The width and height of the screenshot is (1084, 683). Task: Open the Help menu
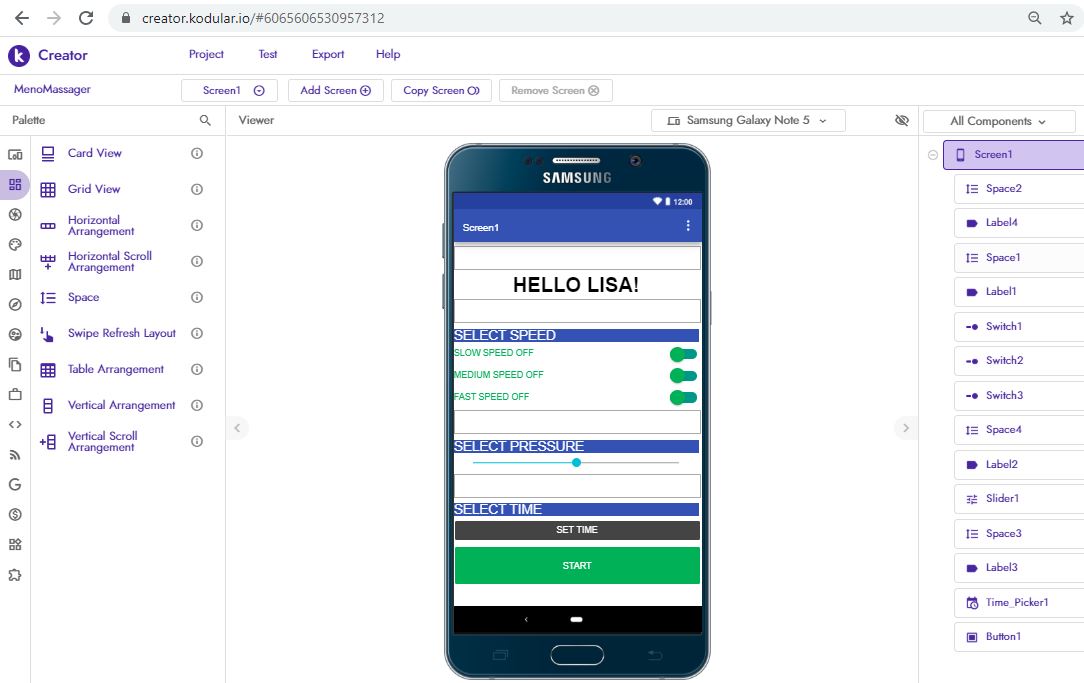pyautogui.click(x=388, y=54)
